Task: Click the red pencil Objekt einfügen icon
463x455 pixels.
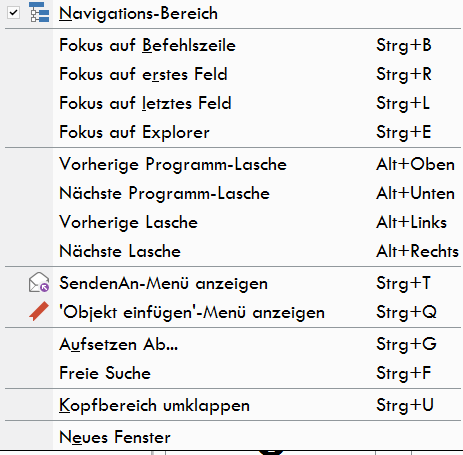Action: 39,311
